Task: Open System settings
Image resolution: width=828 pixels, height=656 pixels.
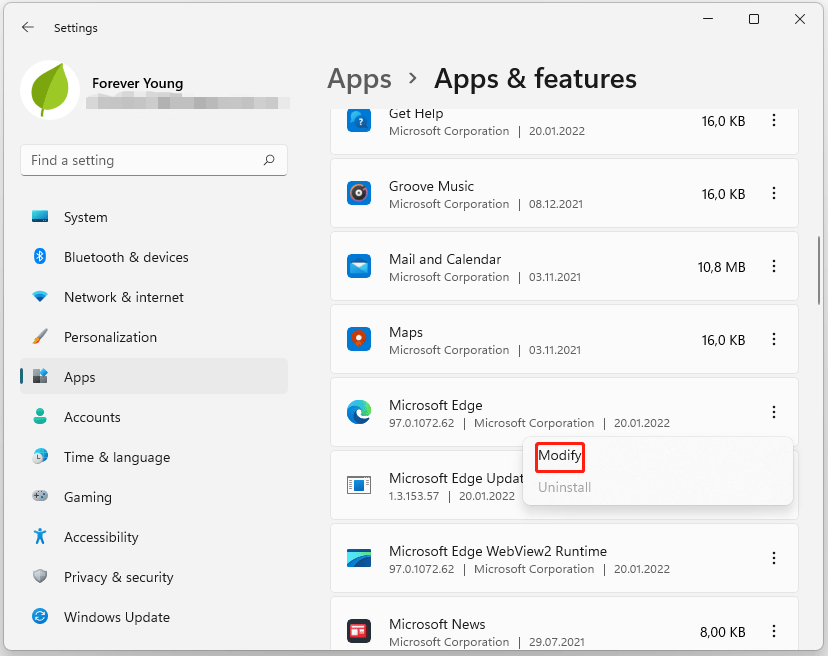Action: (x=154, y=217)
